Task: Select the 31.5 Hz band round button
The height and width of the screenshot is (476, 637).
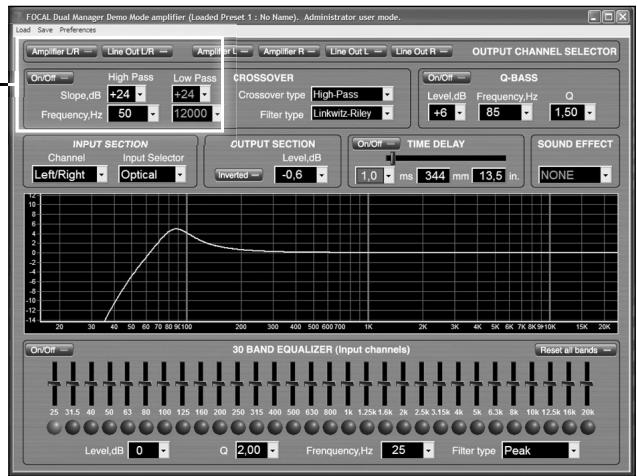Action: [x=73, y=427]
